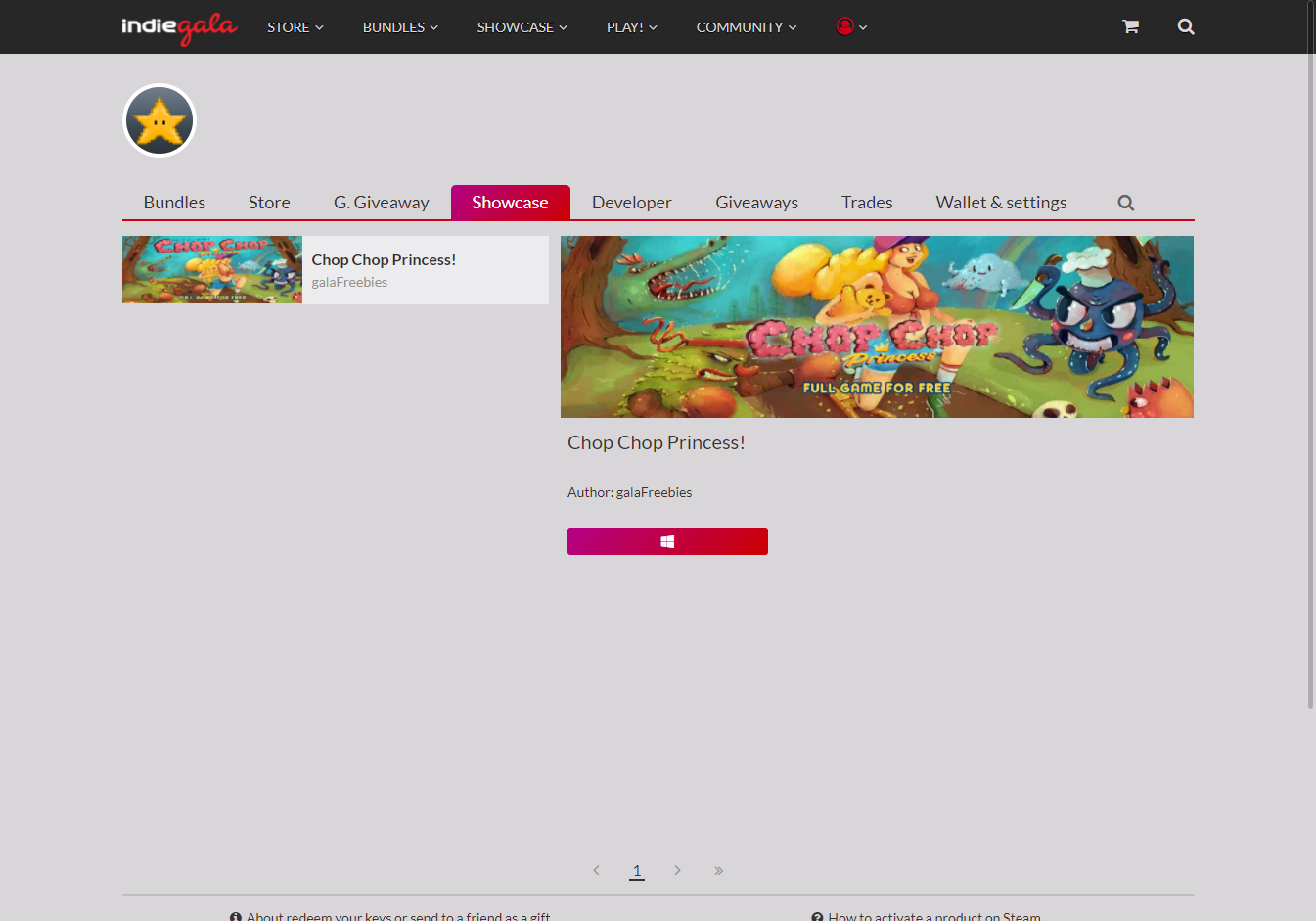Open the Giveaways tab
Image resolution: width=1316 pixels, height=921 pixels.
pyautogui.click(x=756, y=203)
